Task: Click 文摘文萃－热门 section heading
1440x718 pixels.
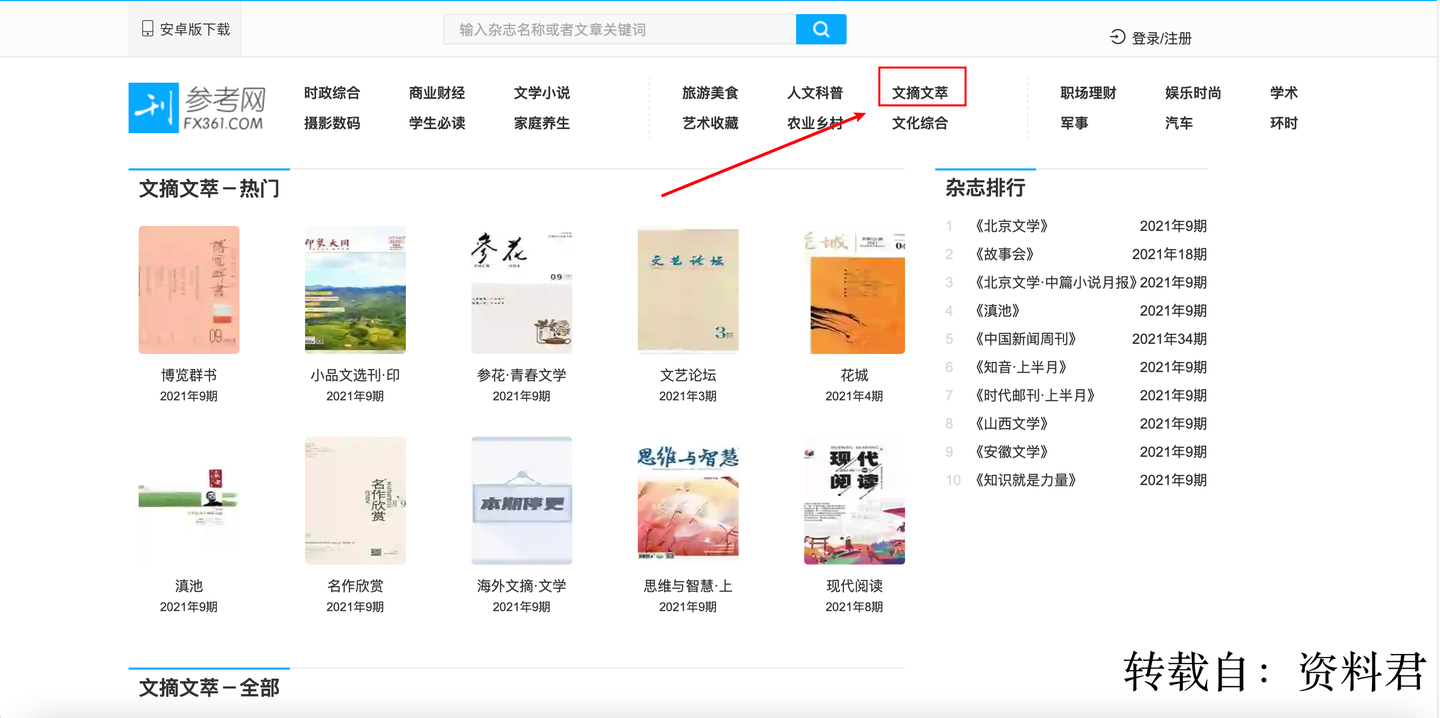Action: click(209, 188)
